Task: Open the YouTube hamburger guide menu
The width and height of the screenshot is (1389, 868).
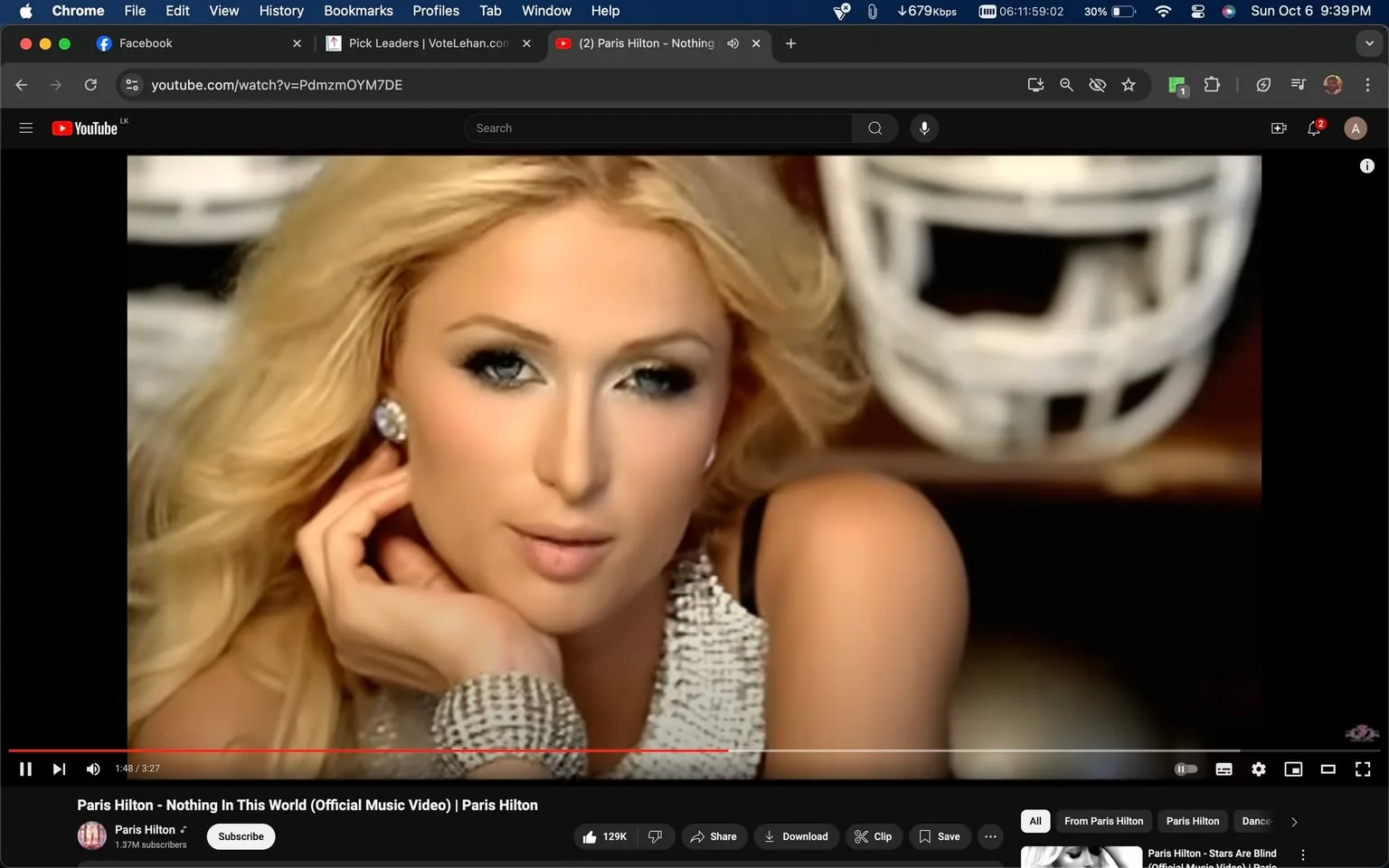Action: (x=26, y=128)
